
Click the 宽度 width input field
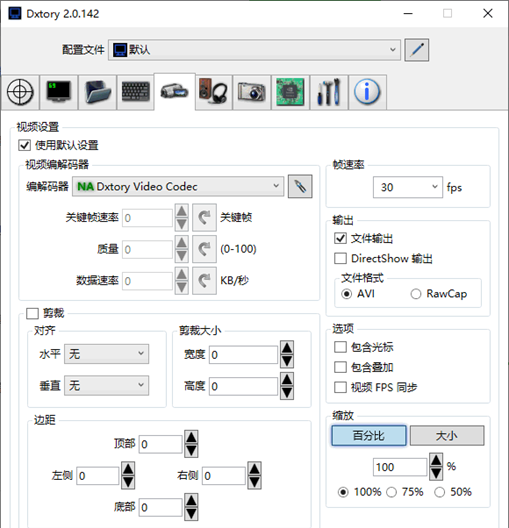click(x=244, y=354)
